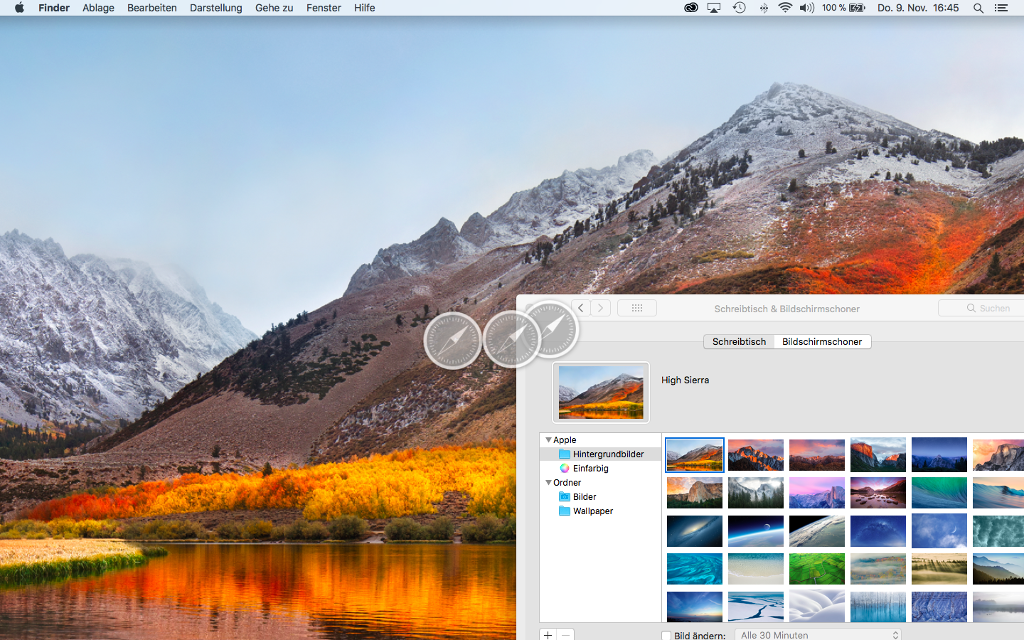
Task: Choose the blue Milky Way wallpaper
Action: 878,531
